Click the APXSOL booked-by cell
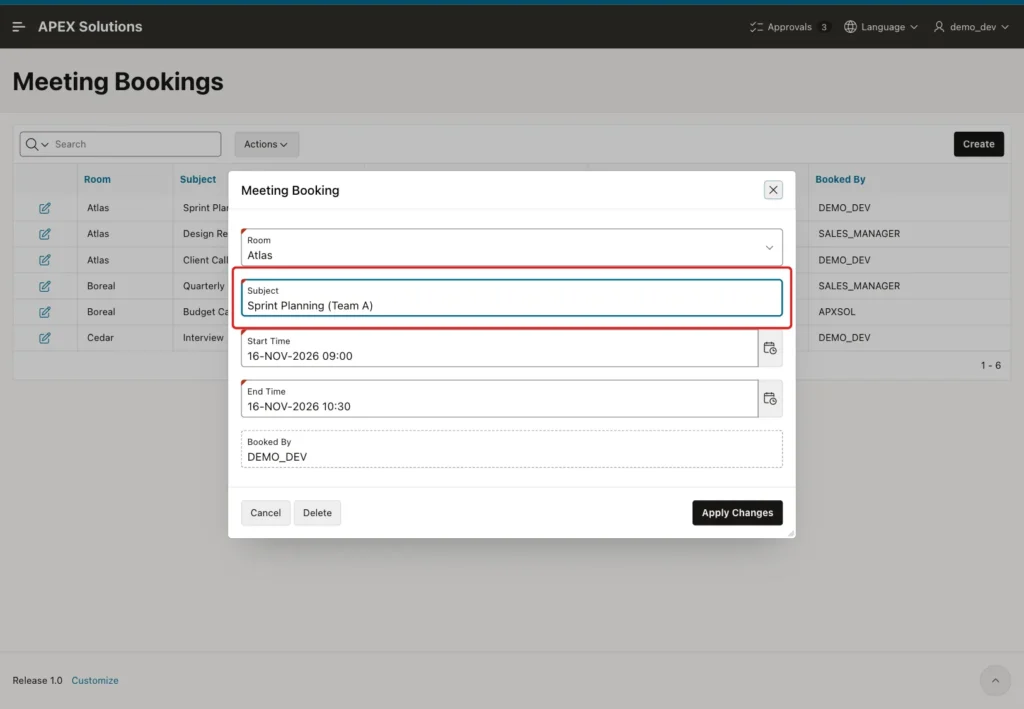The height and width of the screenshot is (709, 1024). (837, 311)
